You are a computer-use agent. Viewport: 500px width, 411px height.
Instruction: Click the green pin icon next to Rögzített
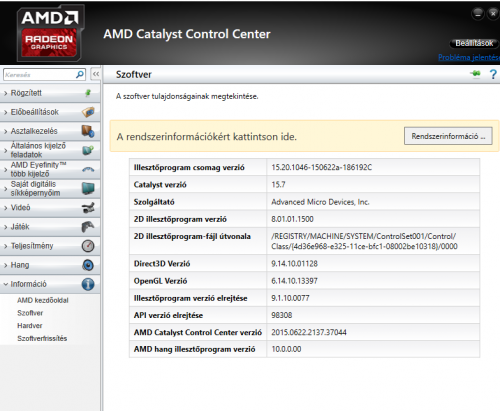[x=88, y=93]
